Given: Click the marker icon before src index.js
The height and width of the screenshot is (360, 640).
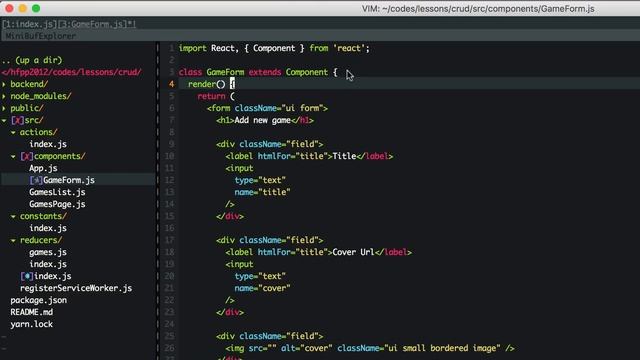Looking at the screenshot, I should pyautogui.click(x=27, y=276).
